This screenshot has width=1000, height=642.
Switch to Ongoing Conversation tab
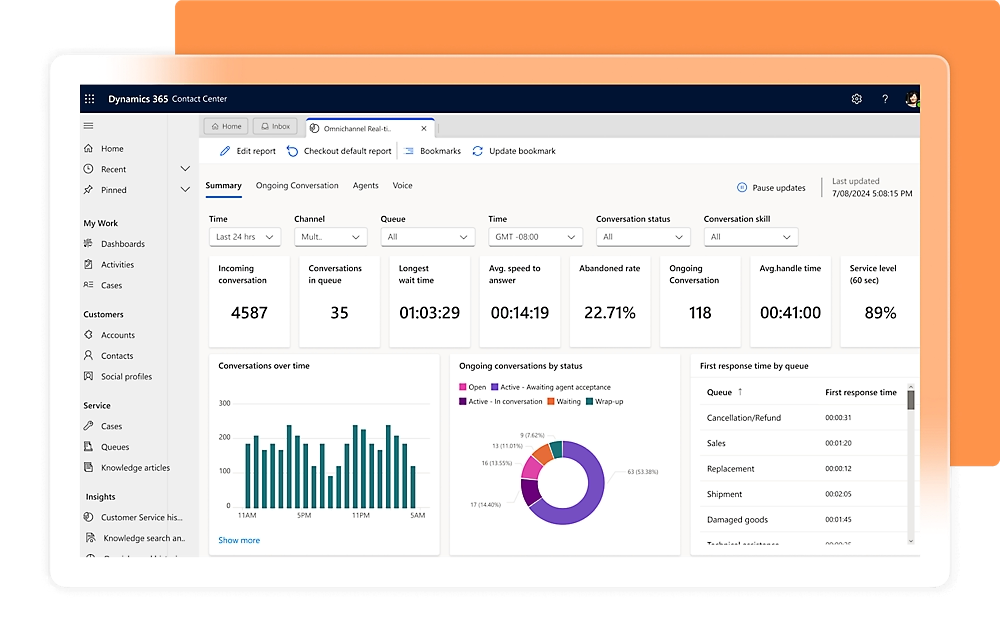pyautogui.click(x=297, y=186)
